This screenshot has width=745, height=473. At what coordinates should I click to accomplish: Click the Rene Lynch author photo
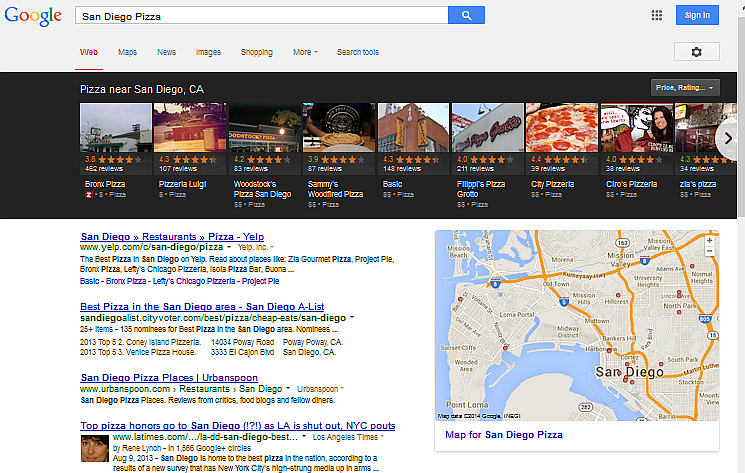tap(95, 448)
